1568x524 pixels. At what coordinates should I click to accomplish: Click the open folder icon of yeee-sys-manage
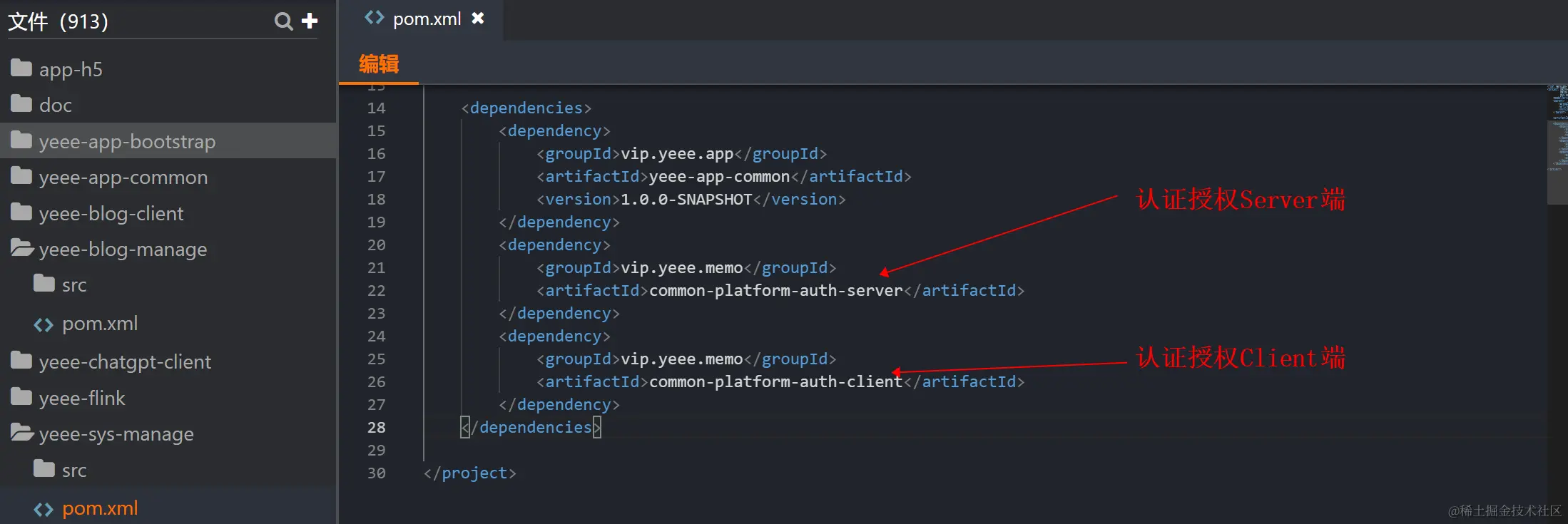[22, 433]
